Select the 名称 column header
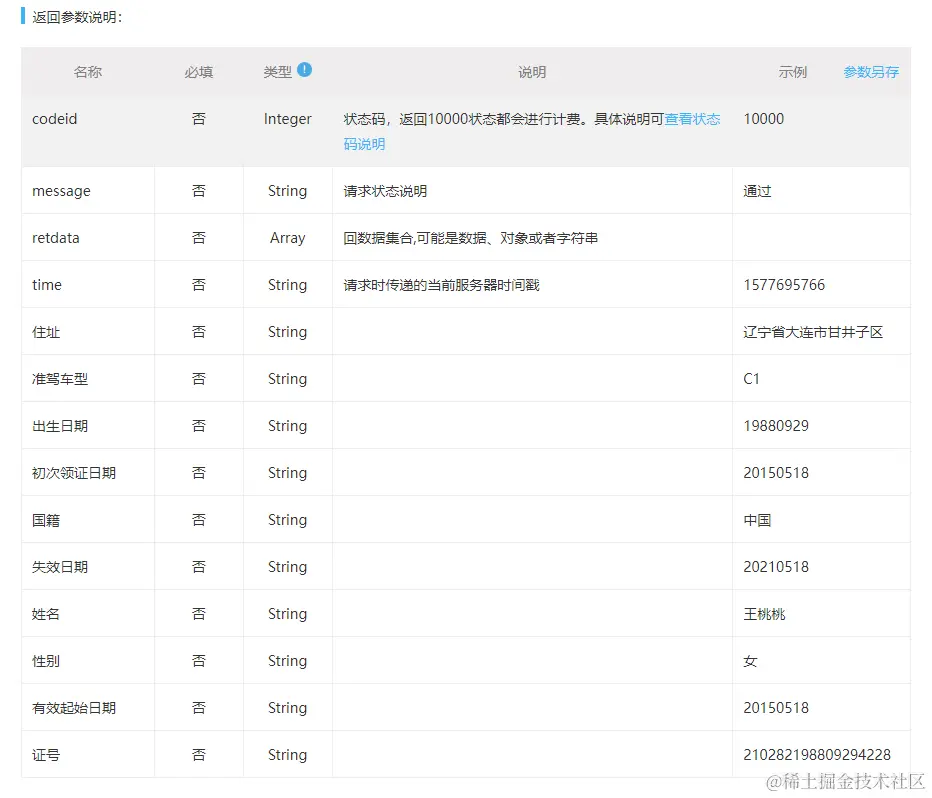932x798 pixels. pyautogui.click(x=88, y=72)
